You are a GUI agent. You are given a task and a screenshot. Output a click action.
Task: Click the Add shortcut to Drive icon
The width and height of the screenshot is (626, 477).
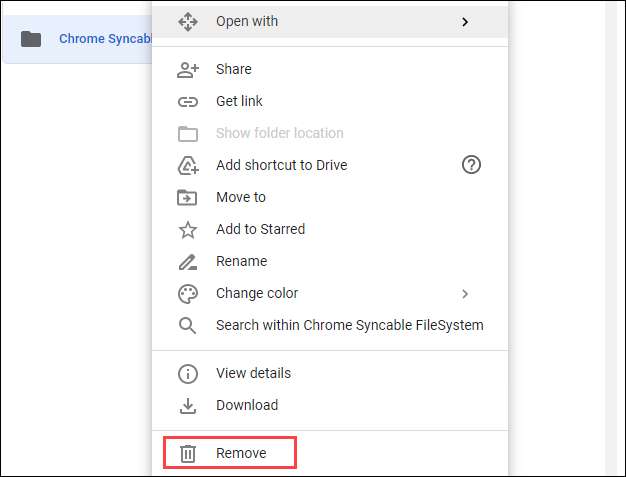(187, 165)
